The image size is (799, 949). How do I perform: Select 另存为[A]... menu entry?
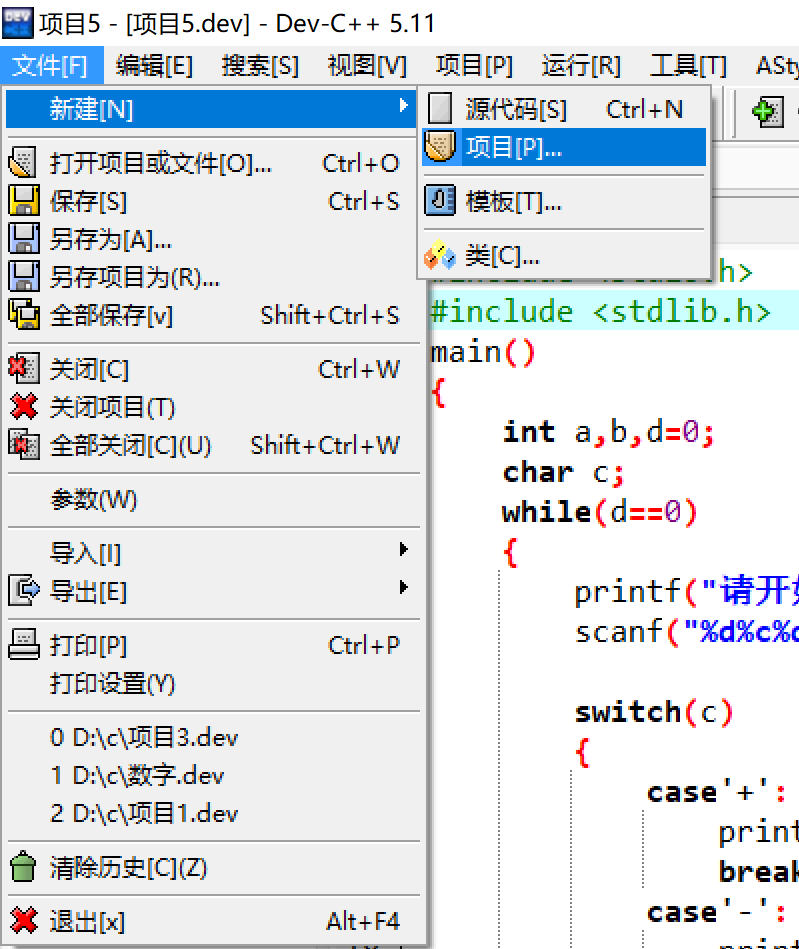[x=212, y=239]
